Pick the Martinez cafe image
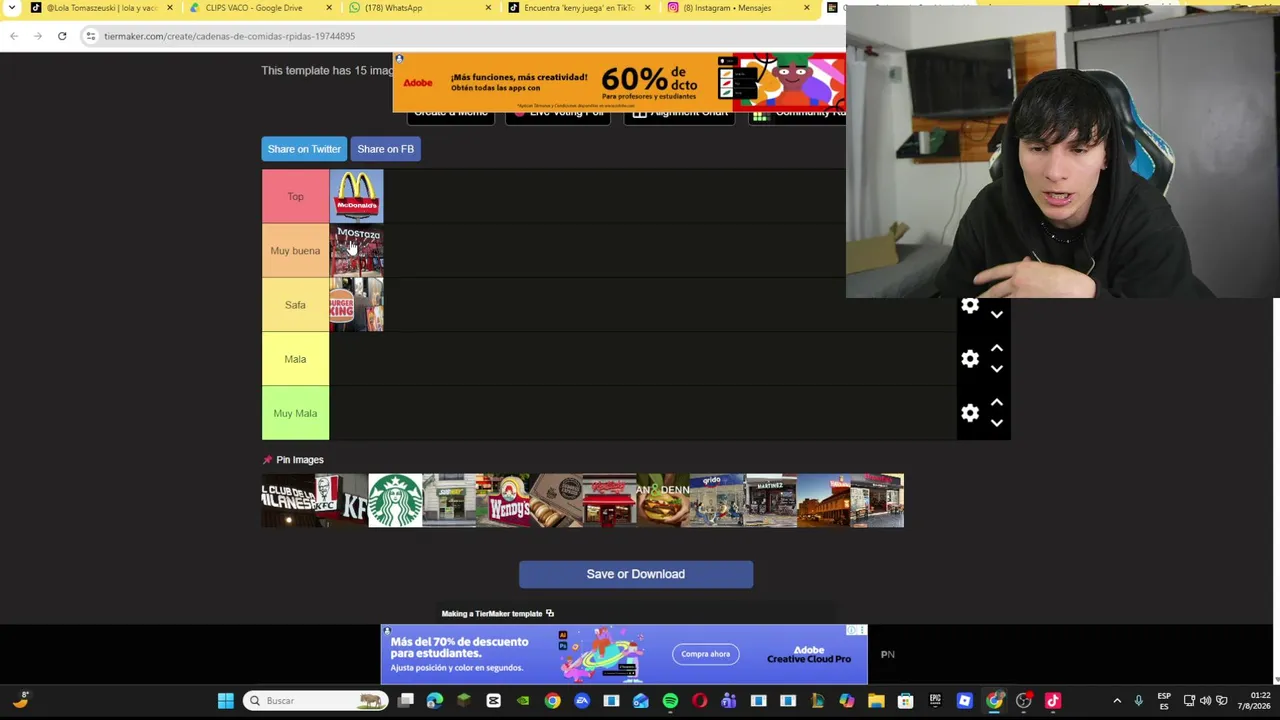1280x720 pixels. [771, 500]
